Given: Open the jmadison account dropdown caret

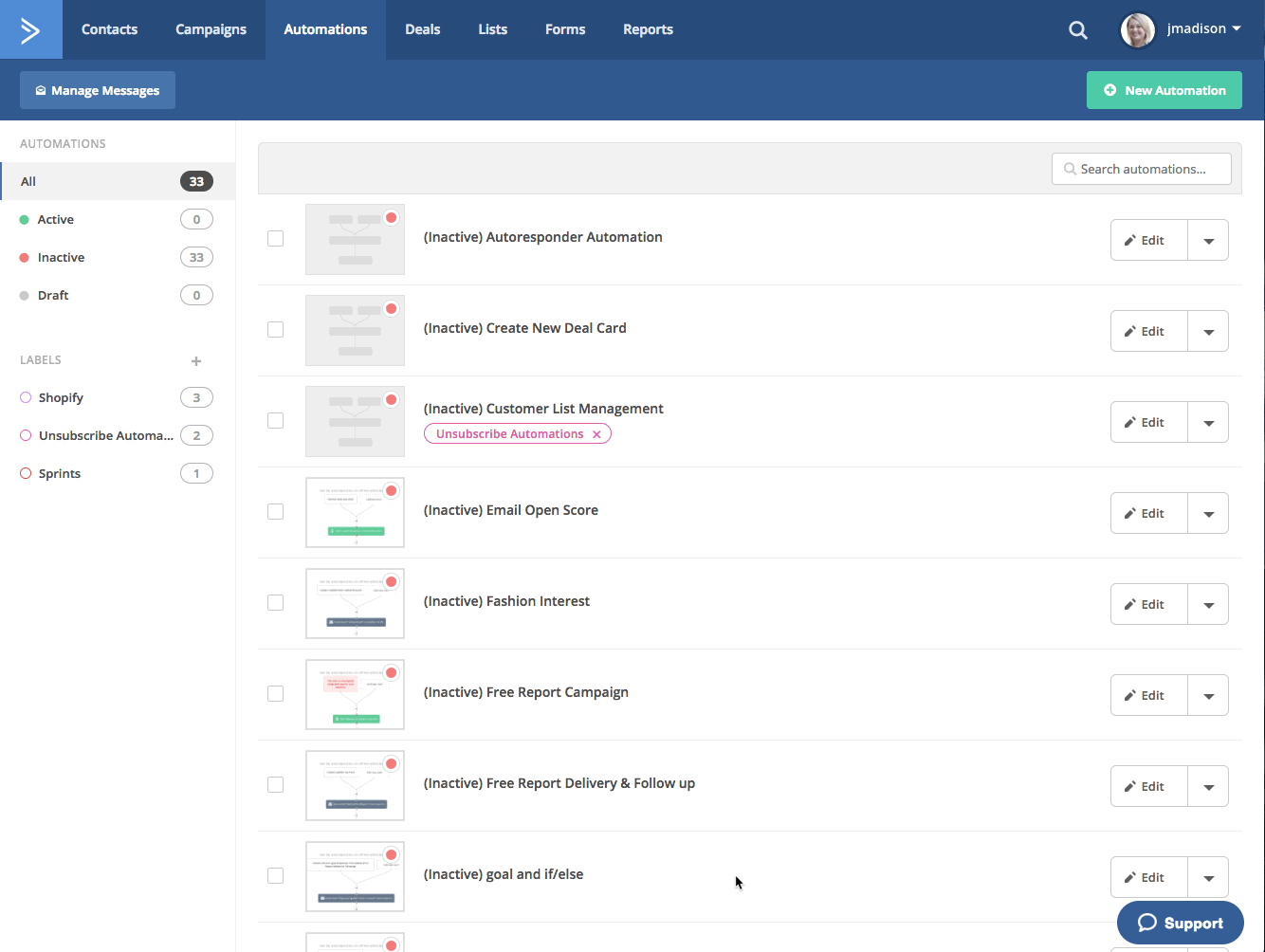Looking at the screenshot, I should click(x=1237, y=29).
